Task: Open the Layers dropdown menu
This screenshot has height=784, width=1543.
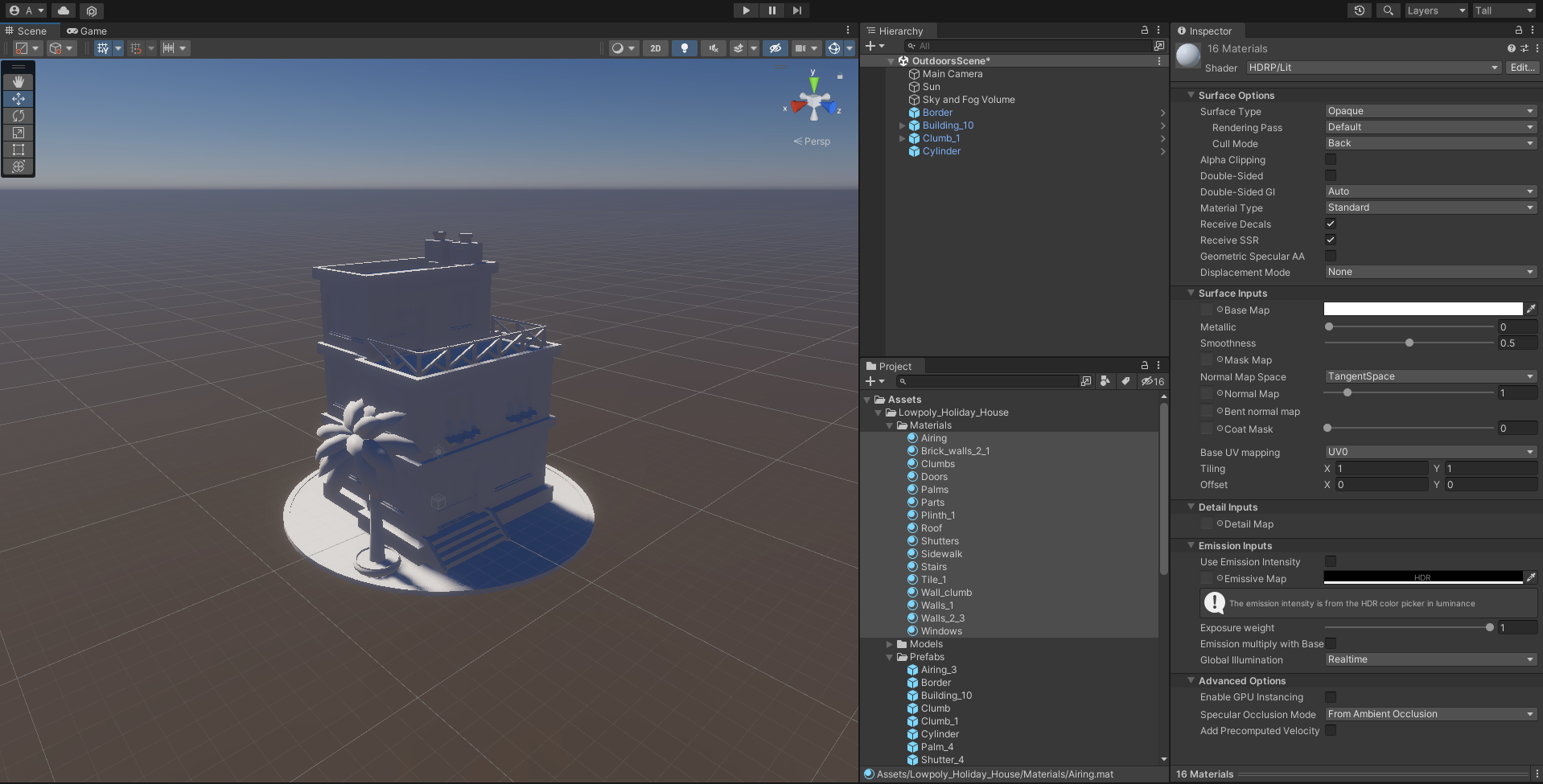Action: [x=1435, y=10]
